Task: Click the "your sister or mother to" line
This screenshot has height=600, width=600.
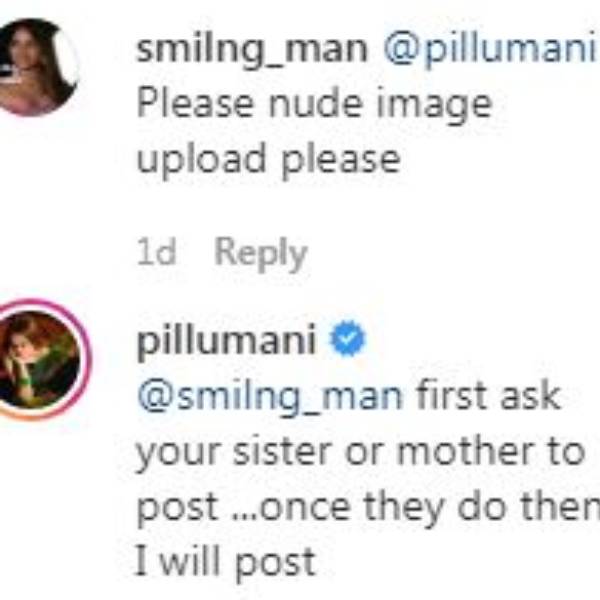Action: [359, 452]
